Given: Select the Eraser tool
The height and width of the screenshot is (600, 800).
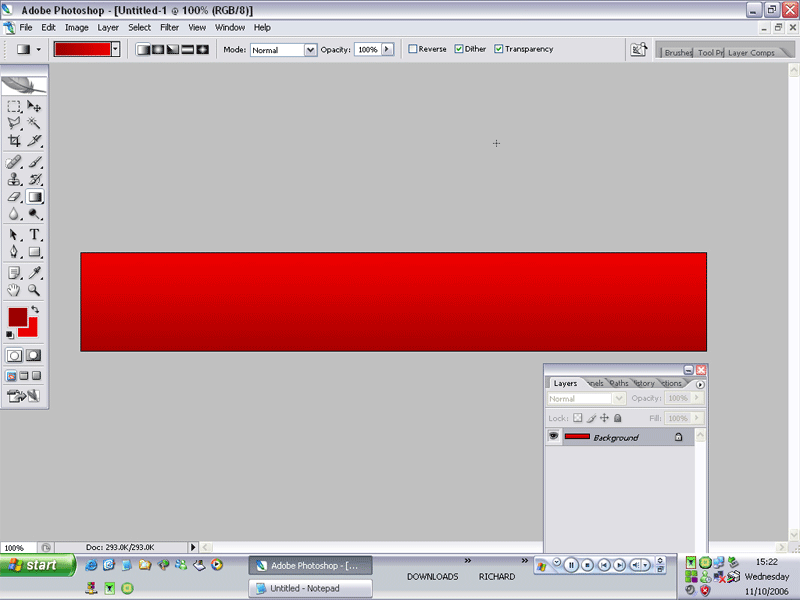Looking at the screenshot, I should point(14,196).
